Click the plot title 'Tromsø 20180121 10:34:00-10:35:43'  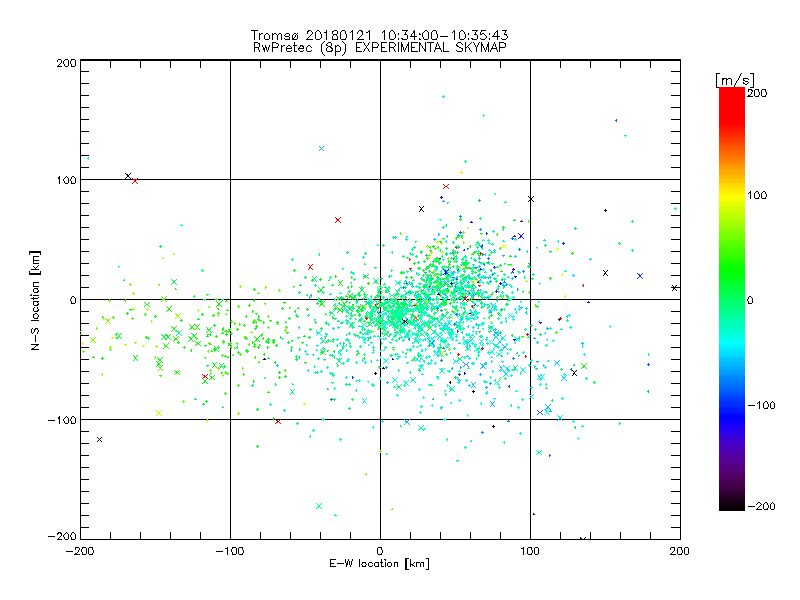point(379,35)
